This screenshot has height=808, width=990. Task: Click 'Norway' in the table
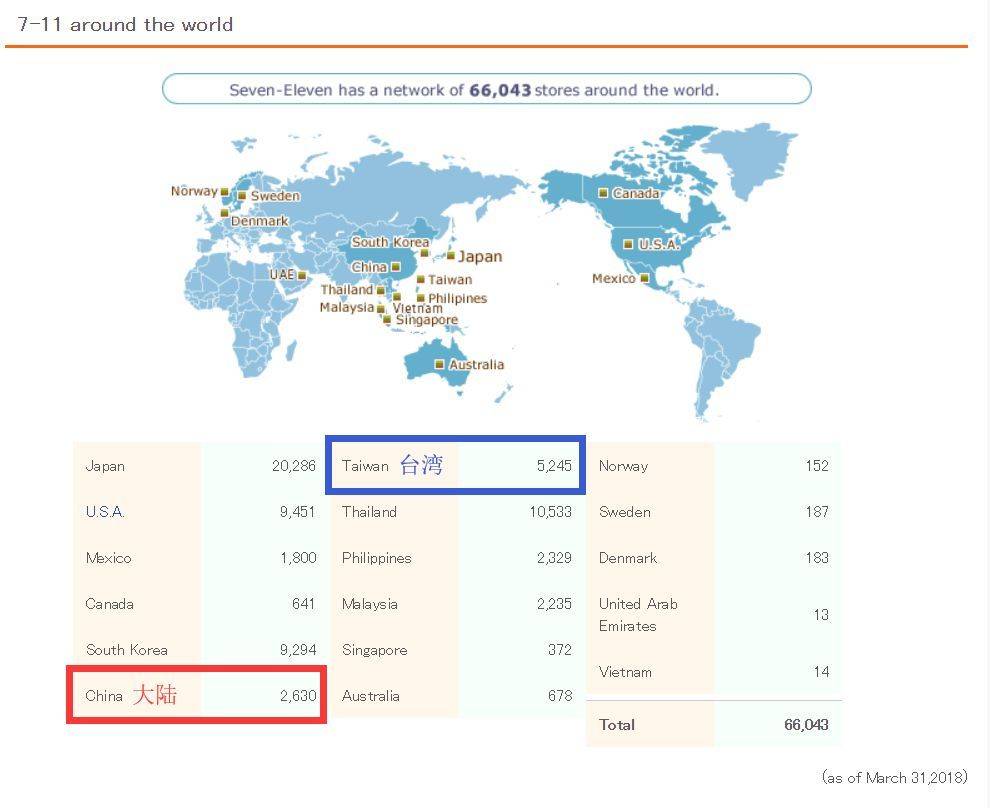623,466
